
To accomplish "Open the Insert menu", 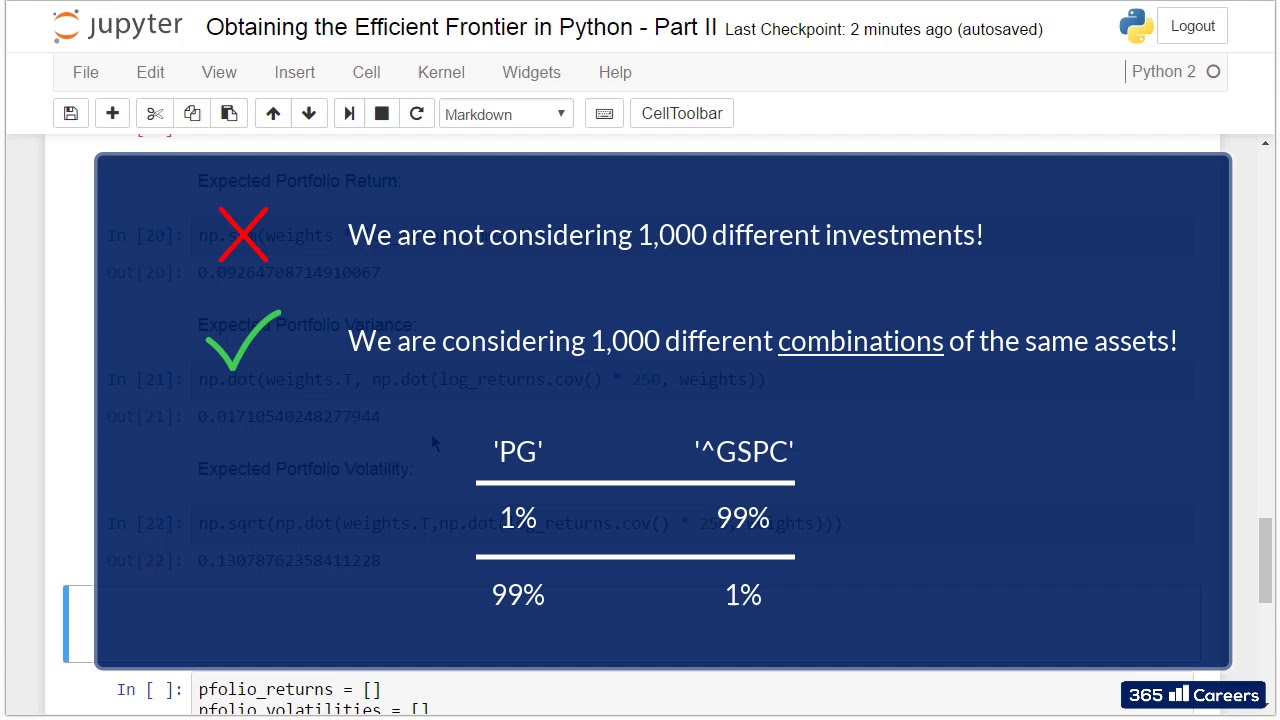I will coord(294,72).
